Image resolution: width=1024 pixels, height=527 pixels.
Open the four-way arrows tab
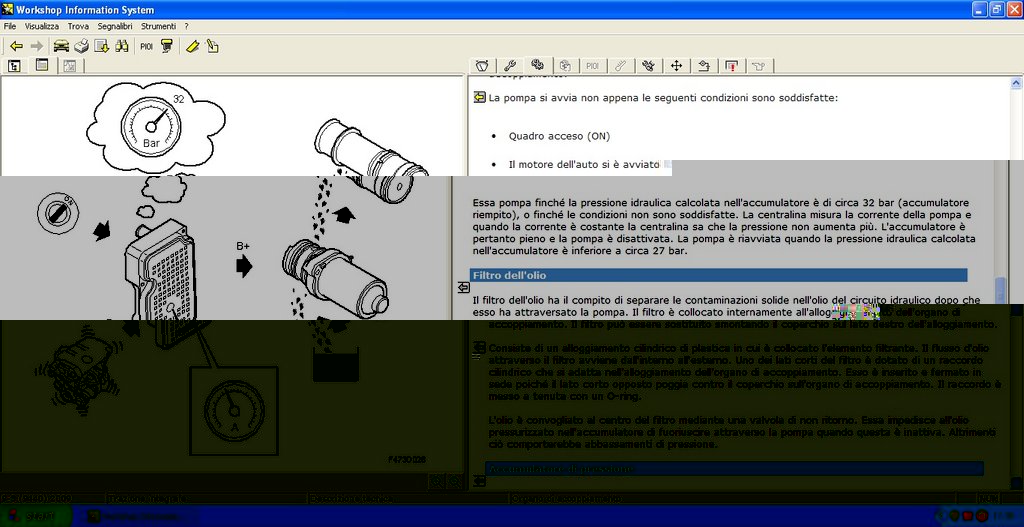(x=677, y=65)
